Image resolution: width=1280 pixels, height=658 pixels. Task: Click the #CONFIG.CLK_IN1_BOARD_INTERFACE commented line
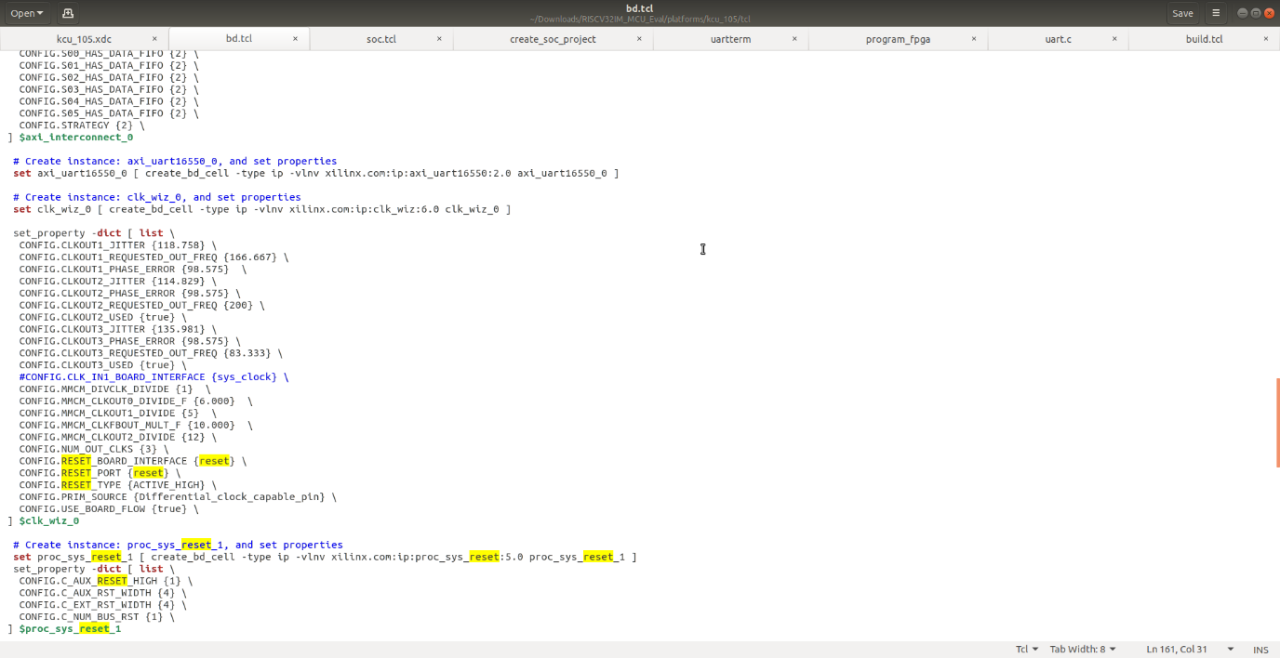point(154,377)
